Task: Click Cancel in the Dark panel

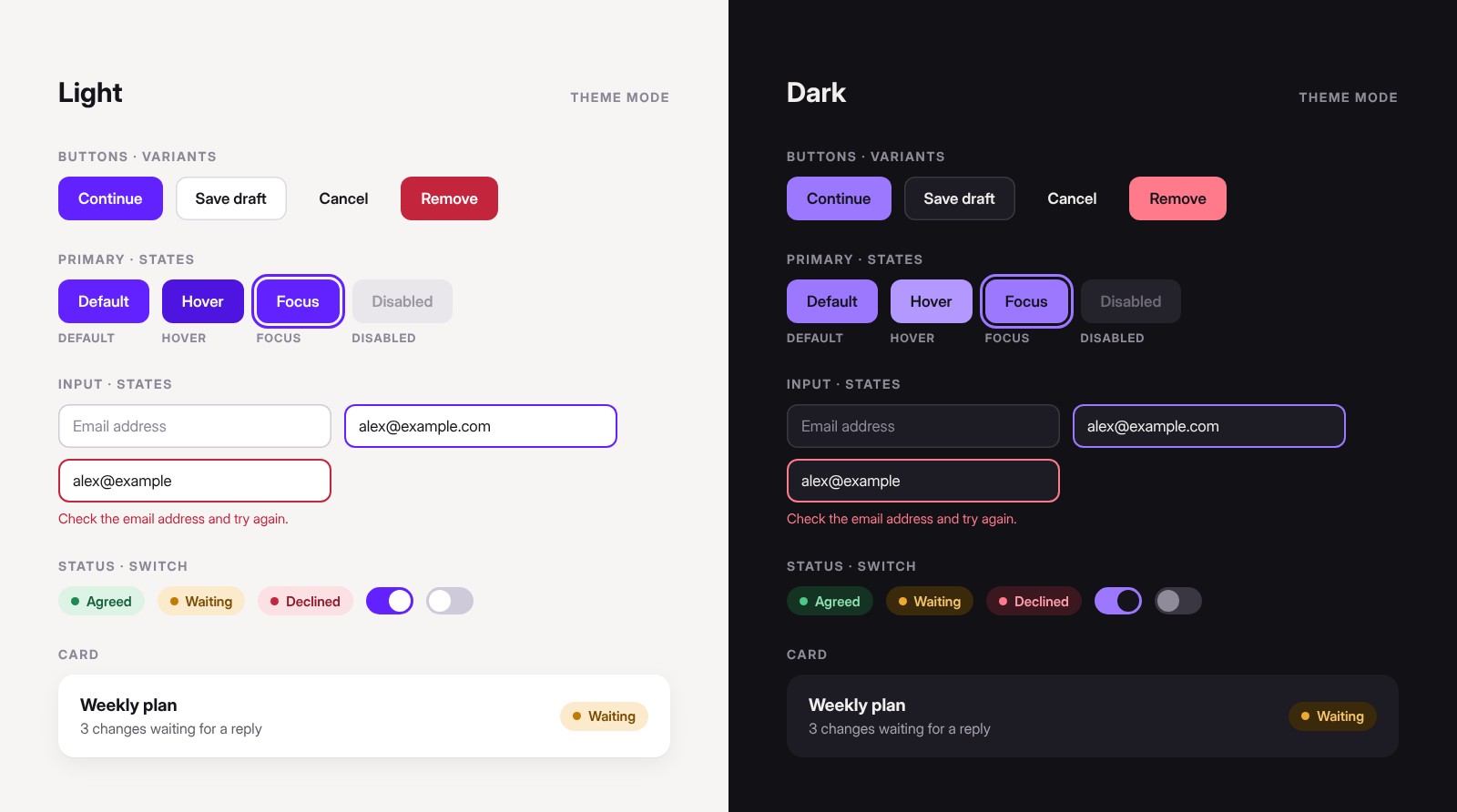Action: 1072,198
